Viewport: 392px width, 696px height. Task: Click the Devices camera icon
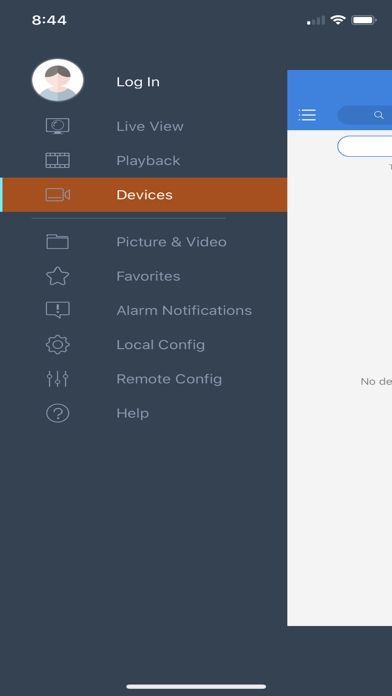click(58, 195)
